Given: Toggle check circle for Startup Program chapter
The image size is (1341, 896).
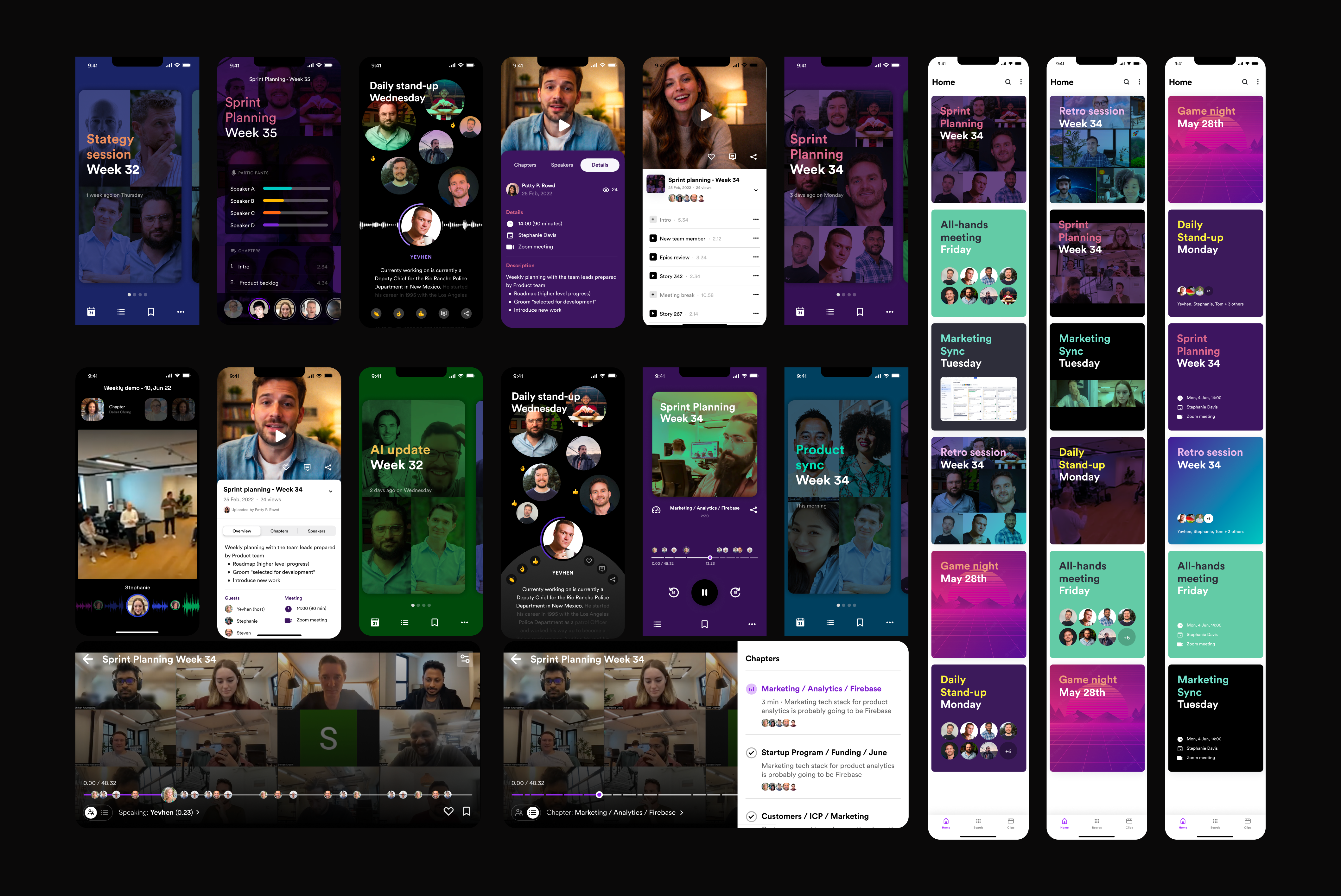Looking at the screenshot, I should [x=751, y=753].
